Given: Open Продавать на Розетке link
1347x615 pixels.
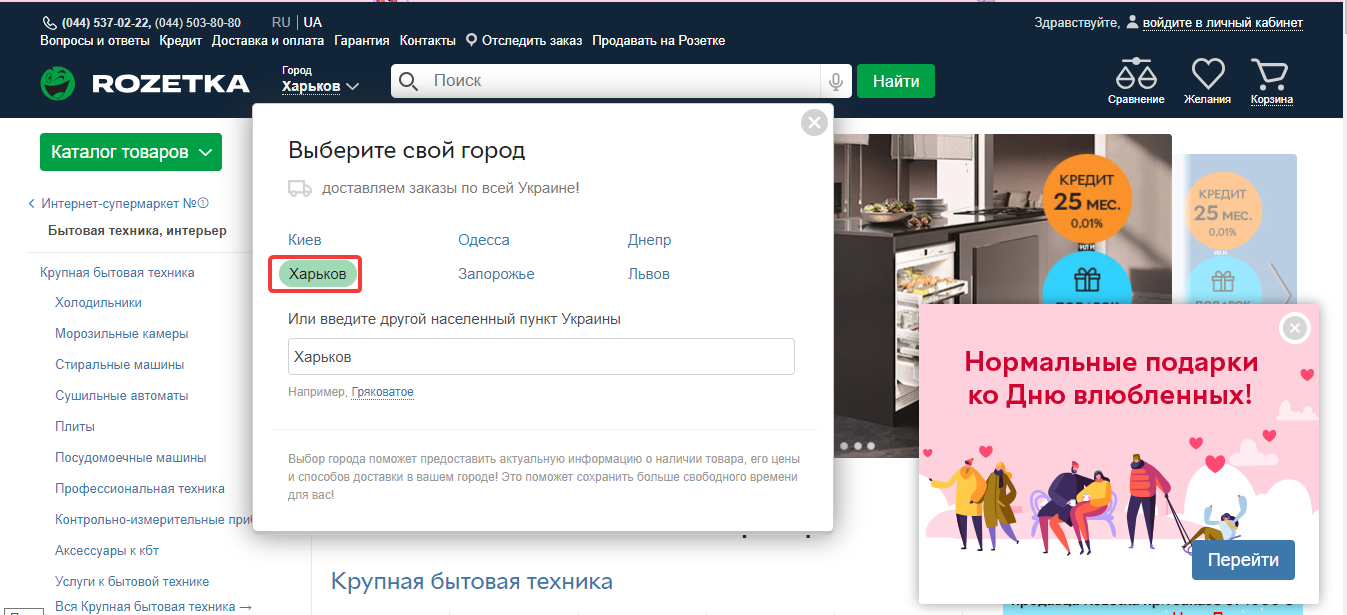Looking at the screenshot, I should [x=659, y=41].
